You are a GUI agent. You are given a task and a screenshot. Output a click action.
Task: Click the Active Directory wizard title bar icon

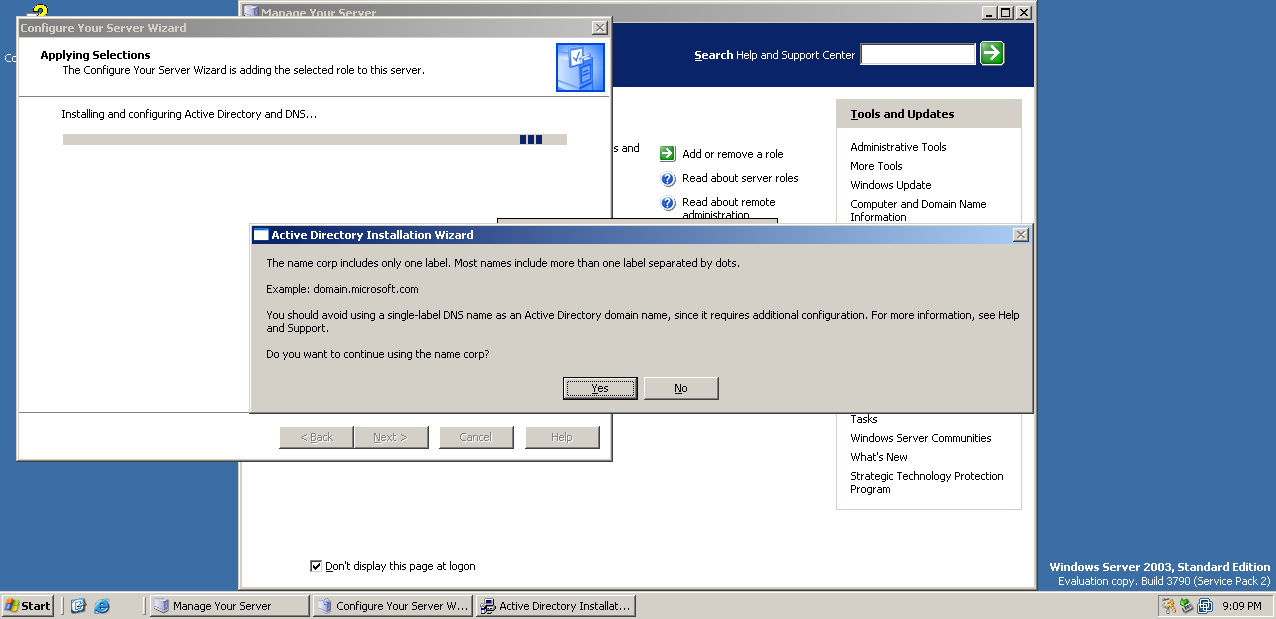[261, 235]
